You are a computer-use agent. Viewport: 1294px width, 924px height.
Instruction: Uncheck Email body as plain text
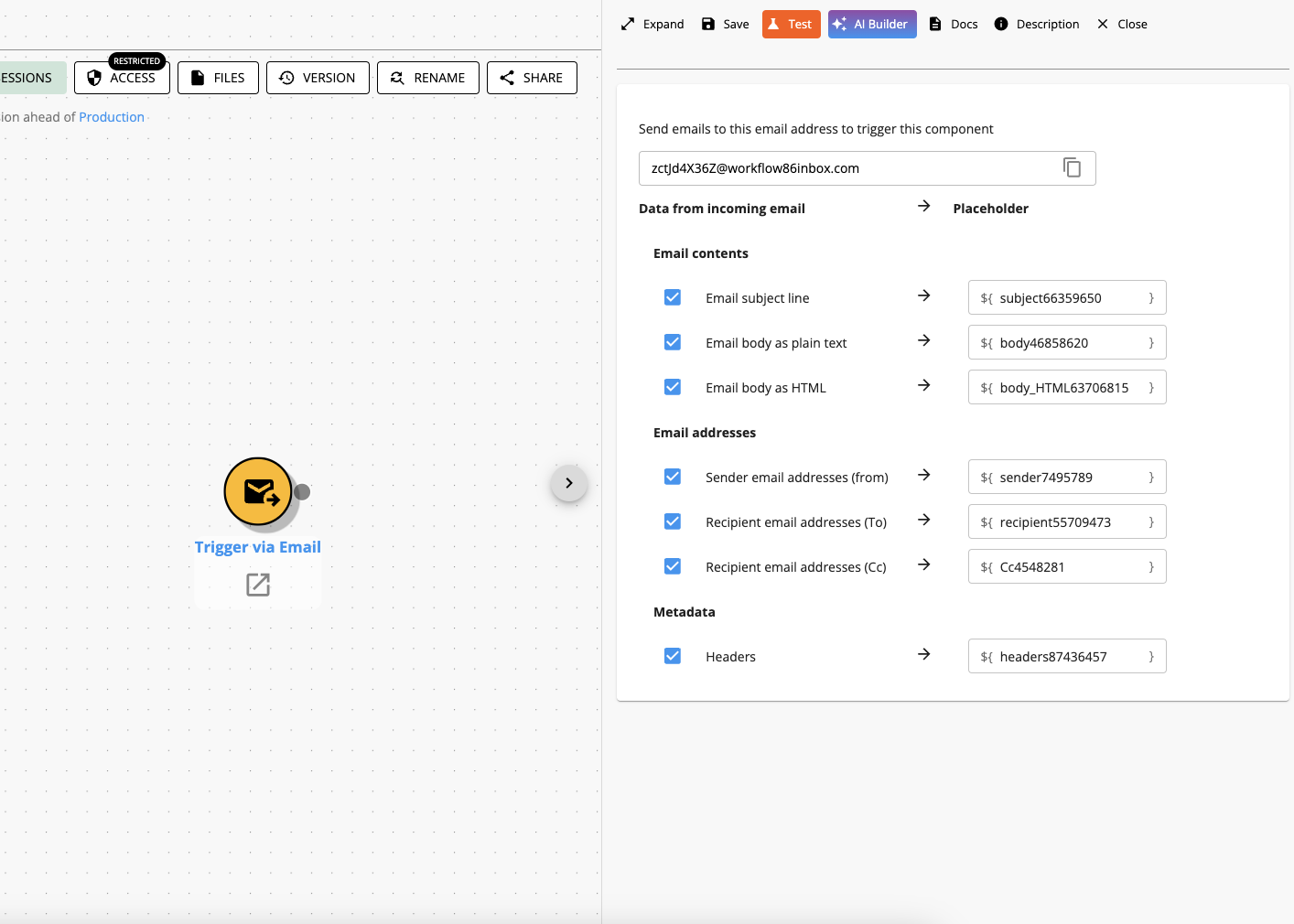click(673, 342)
